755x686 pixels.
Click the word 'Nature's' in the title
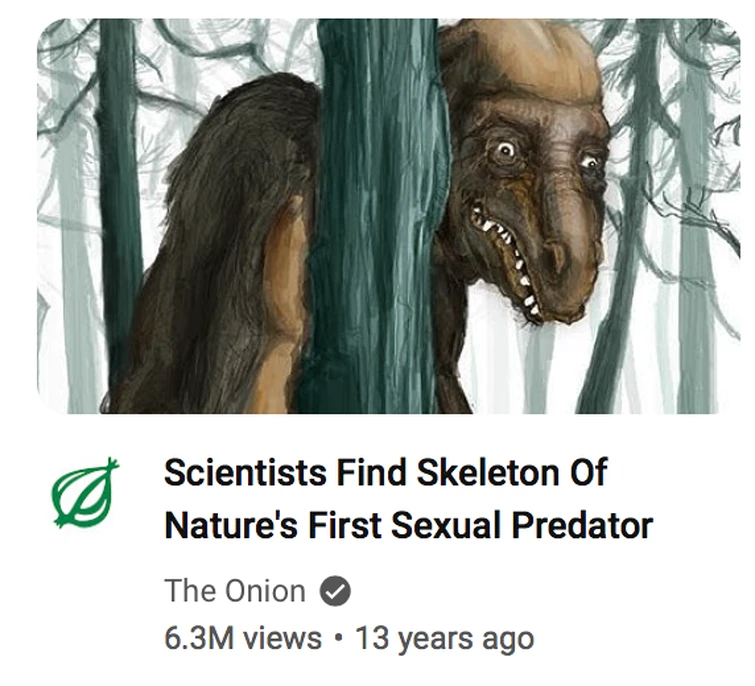click(x=231, y=524)
